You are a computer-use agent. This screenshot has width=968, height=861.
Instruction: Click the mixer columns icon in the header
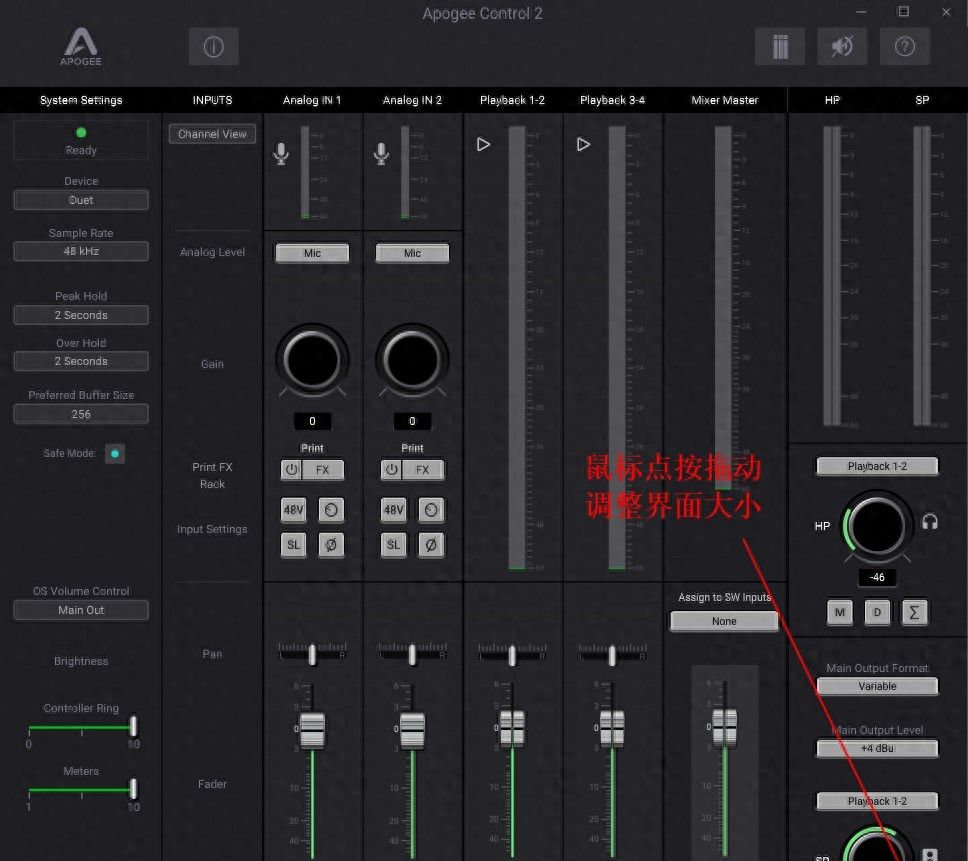point(780,46)
